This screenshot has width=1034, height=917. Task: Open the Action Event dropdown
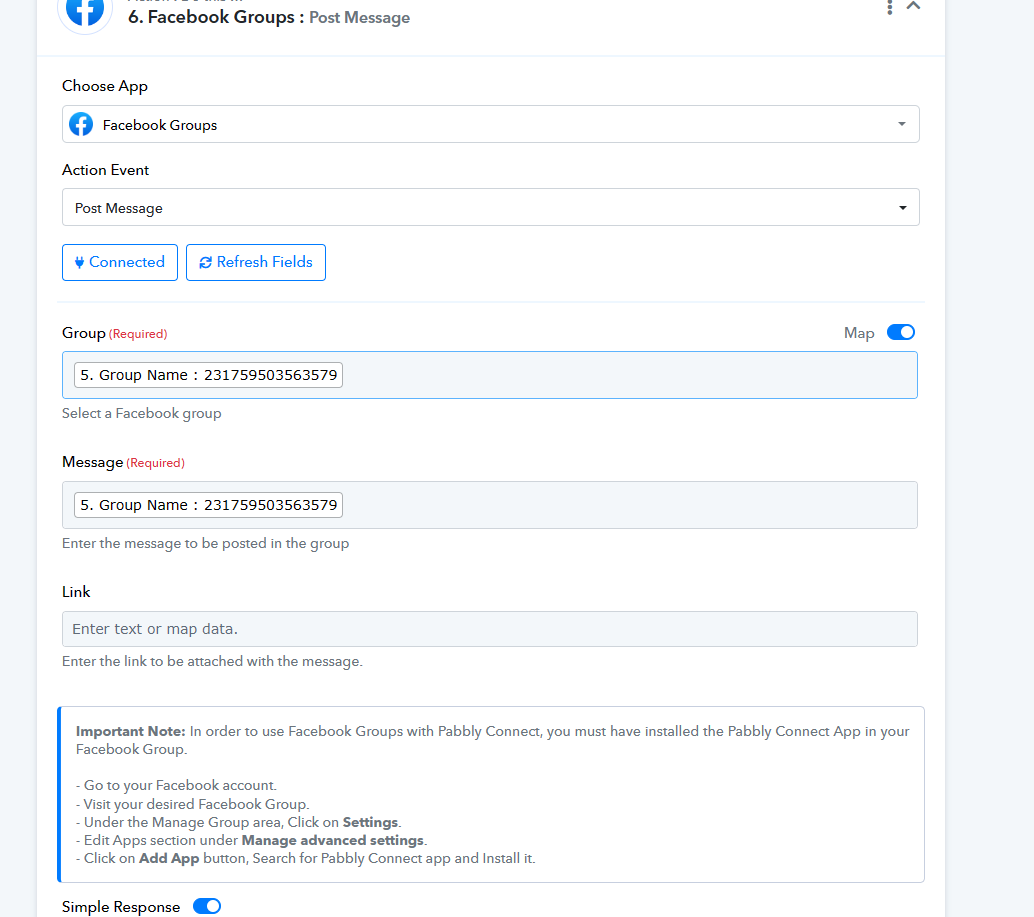click(491, 207)
